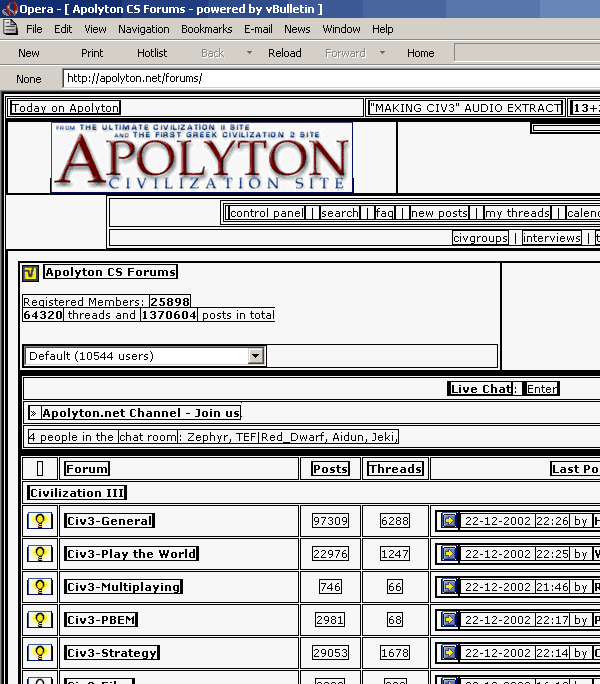The width and height of the screenshot is (600, 684).
Task: Open the None dropdown beside address bar
Action: [29, 79]
